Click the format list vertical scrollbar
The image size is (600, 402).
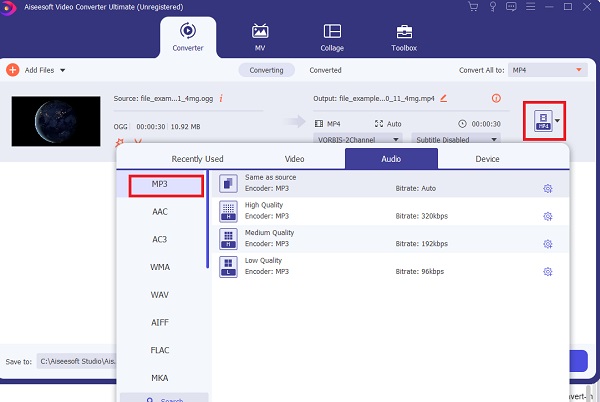(x=207, y=219)
